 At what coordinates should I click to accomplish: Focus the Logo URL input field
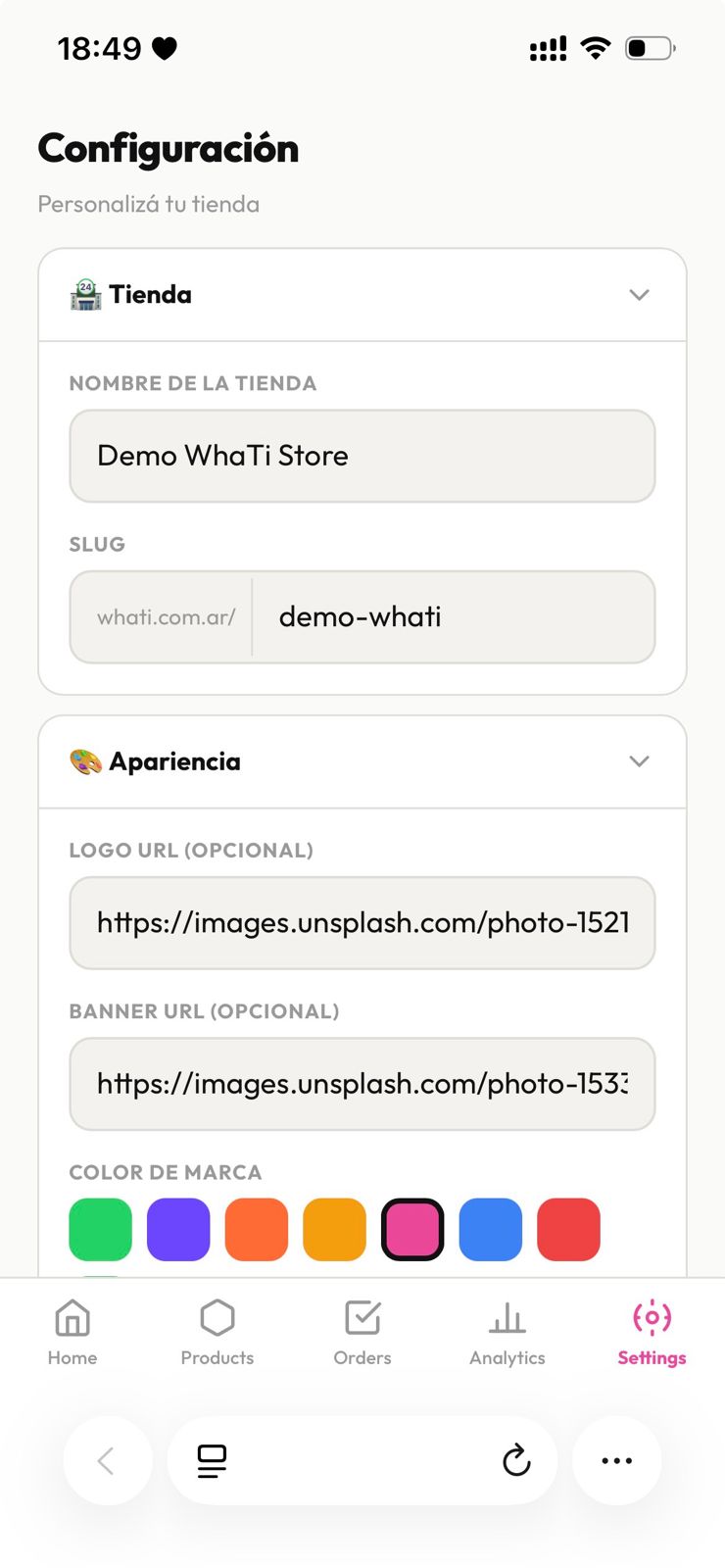362,923
